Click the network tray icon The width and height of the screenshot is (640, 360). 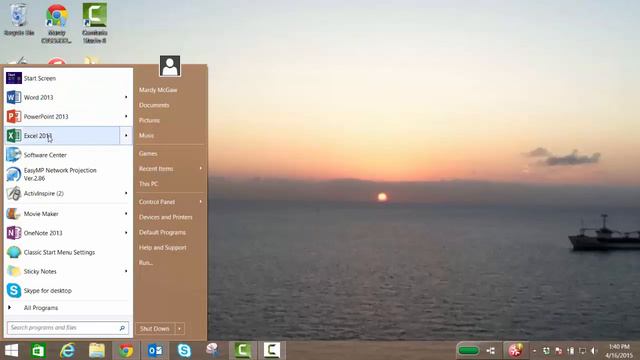pos(582,351)
